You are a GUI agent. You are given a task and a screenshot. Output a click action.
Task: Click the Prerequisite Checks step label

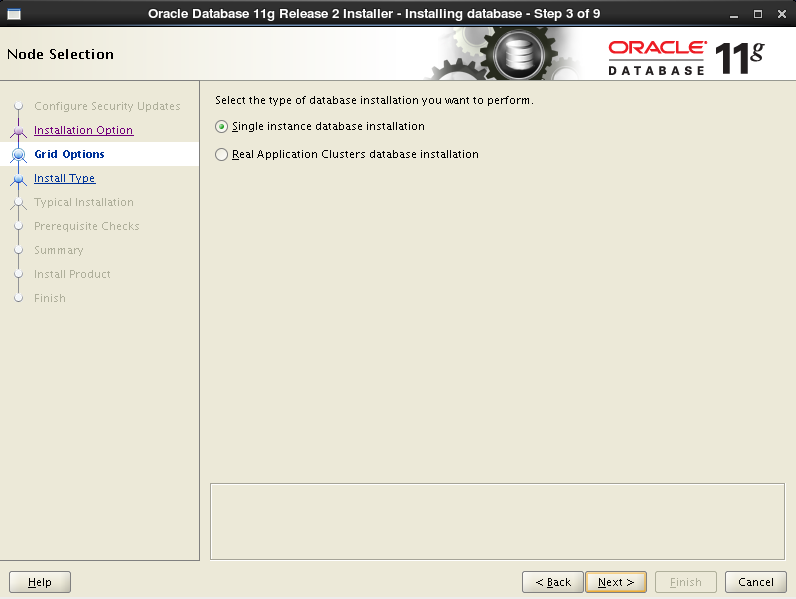86,226
